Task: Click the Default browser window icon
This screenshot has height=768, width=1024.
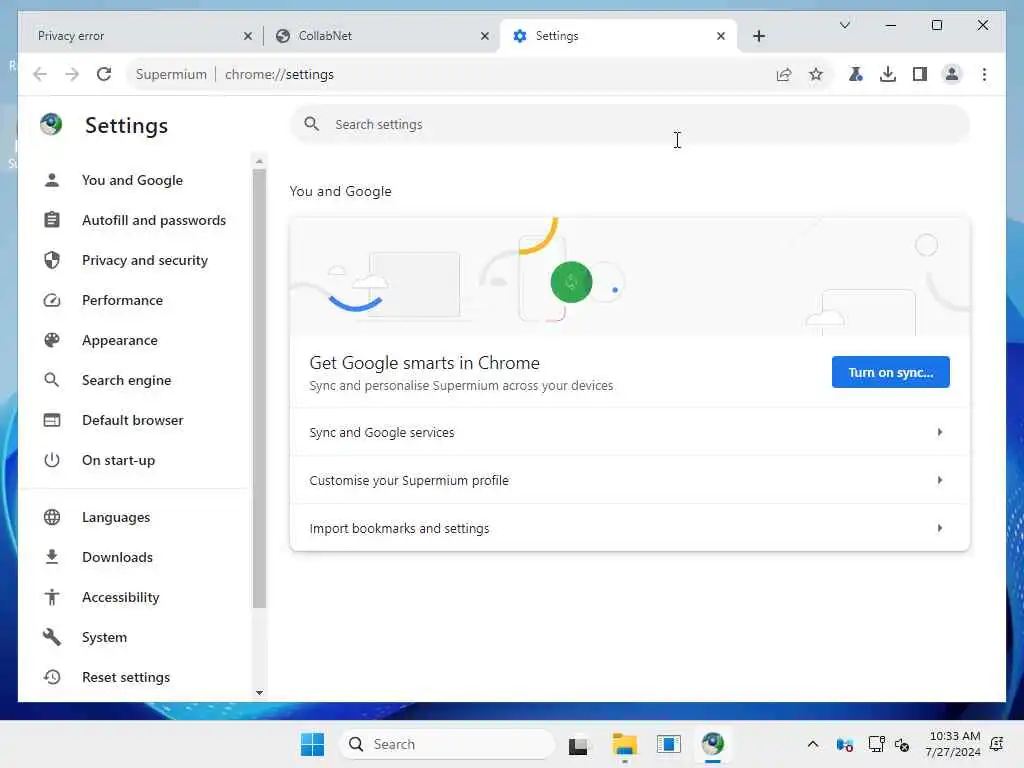Action: (52, 420)
